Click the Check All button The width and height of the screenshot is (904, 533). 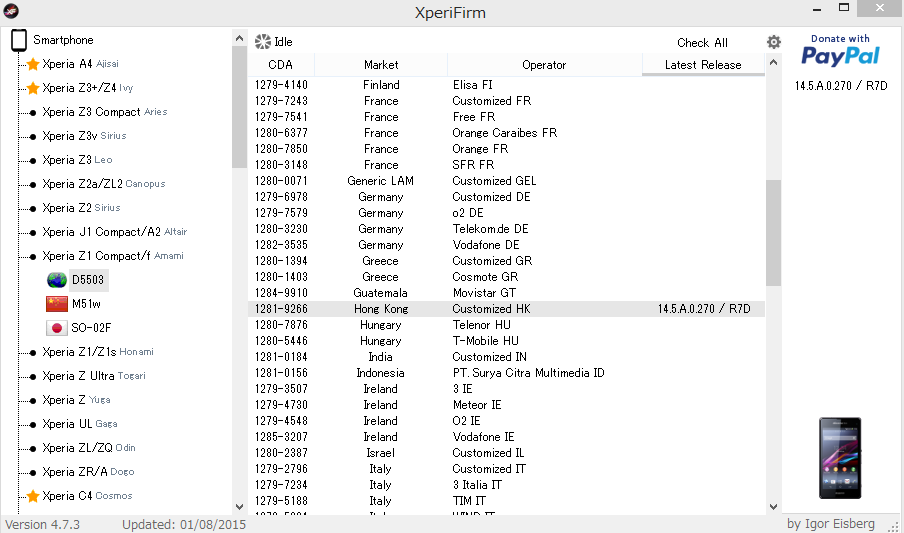(x=702, y=43)
